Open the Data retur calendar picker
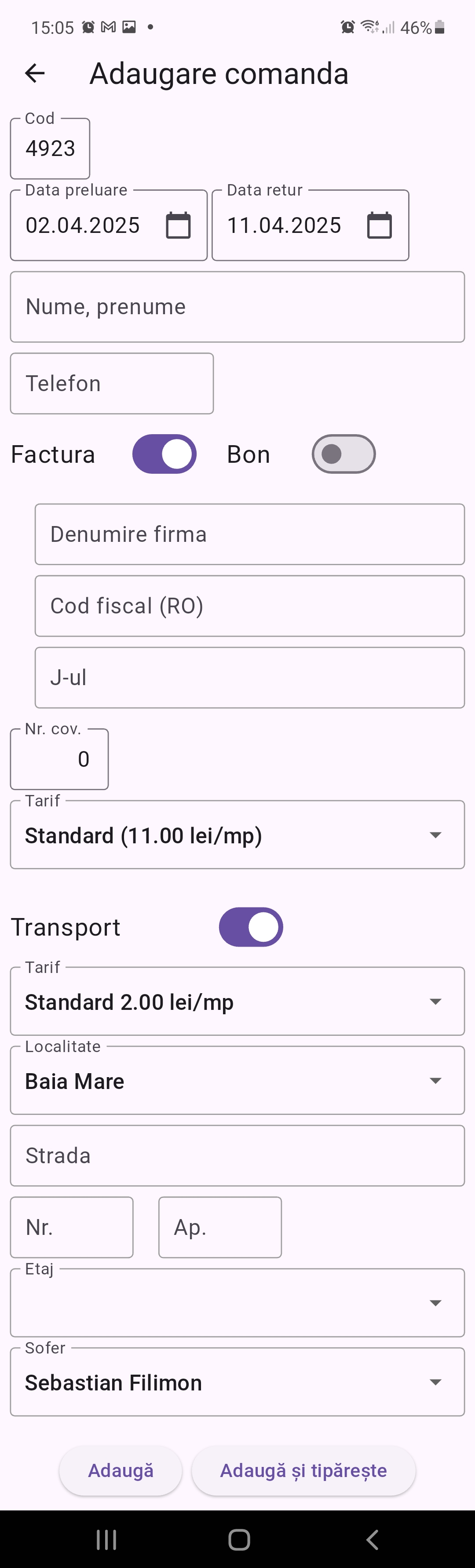Screen dimensions: 475x1568 pos(380,225)
